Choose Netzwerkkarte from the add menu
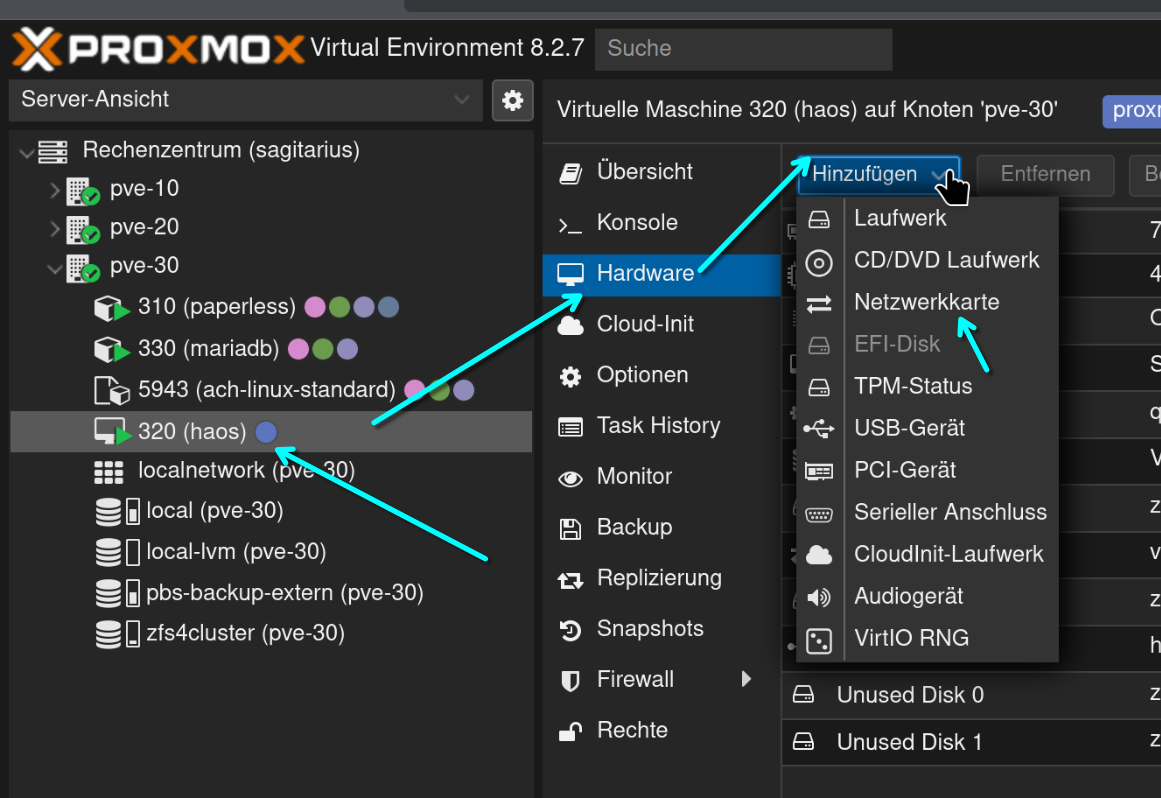1161x798 pixels. click(x=927, y=303)
